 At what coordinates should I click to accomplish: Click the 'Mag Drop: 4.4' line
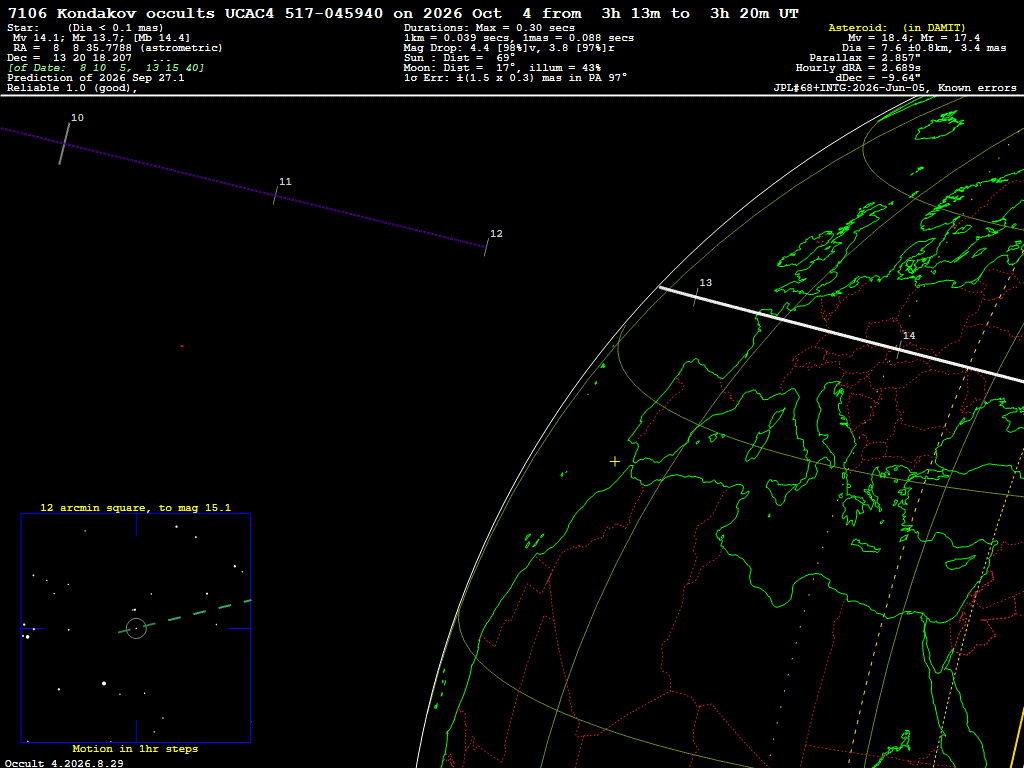click(509, 48)
